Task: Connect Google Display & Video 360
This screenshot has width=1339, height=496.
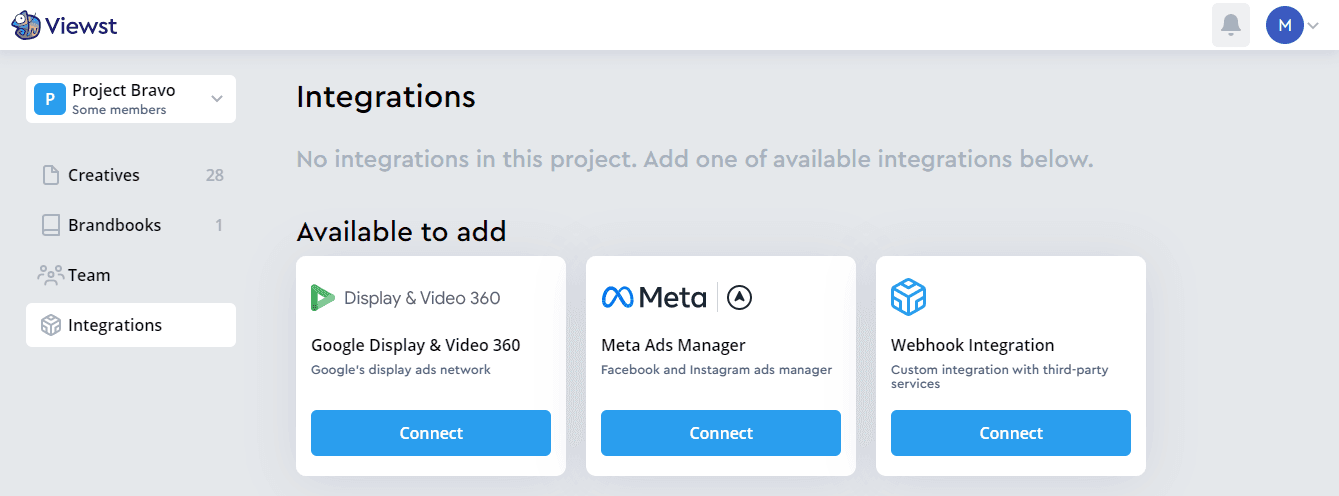Action: pos(431,433)
